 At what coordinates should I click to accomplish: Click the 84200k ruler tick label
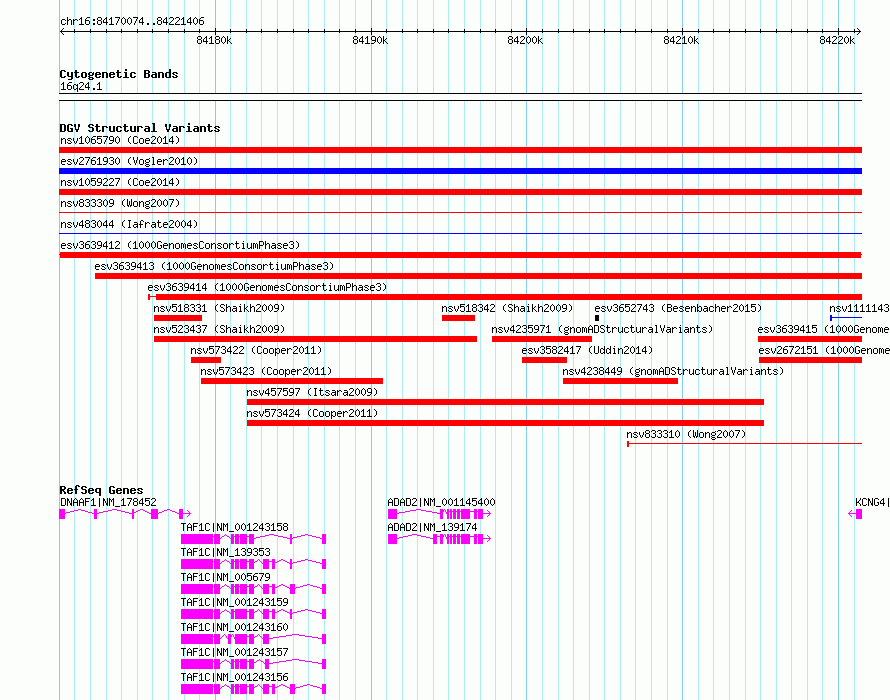click(x=525, y=40)
